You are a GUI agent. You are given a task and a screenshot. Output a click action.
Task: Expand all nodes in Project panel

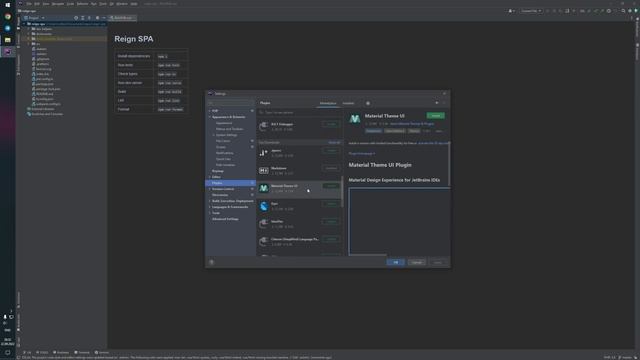click(82, 18)
